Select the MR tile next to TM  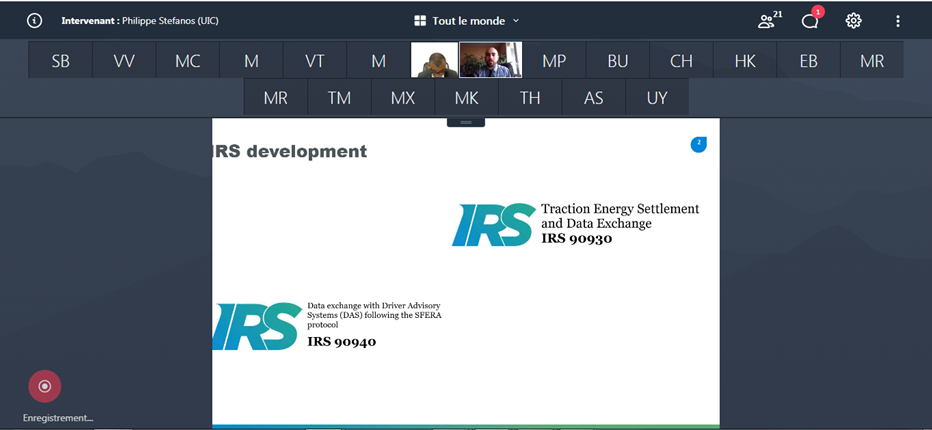point(275,97)
